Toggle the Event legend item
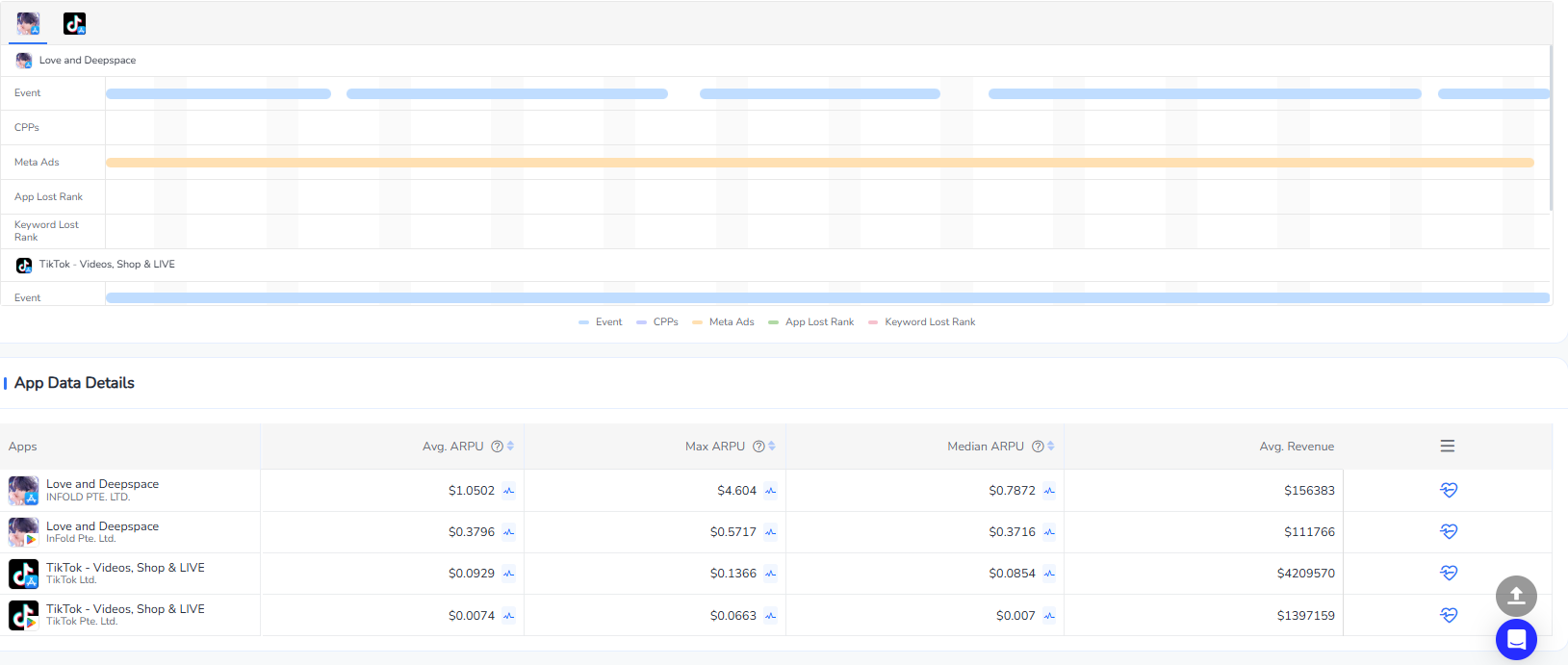Screen dimensions: 1568x665 pyautogui.click(x=601, y=322)
